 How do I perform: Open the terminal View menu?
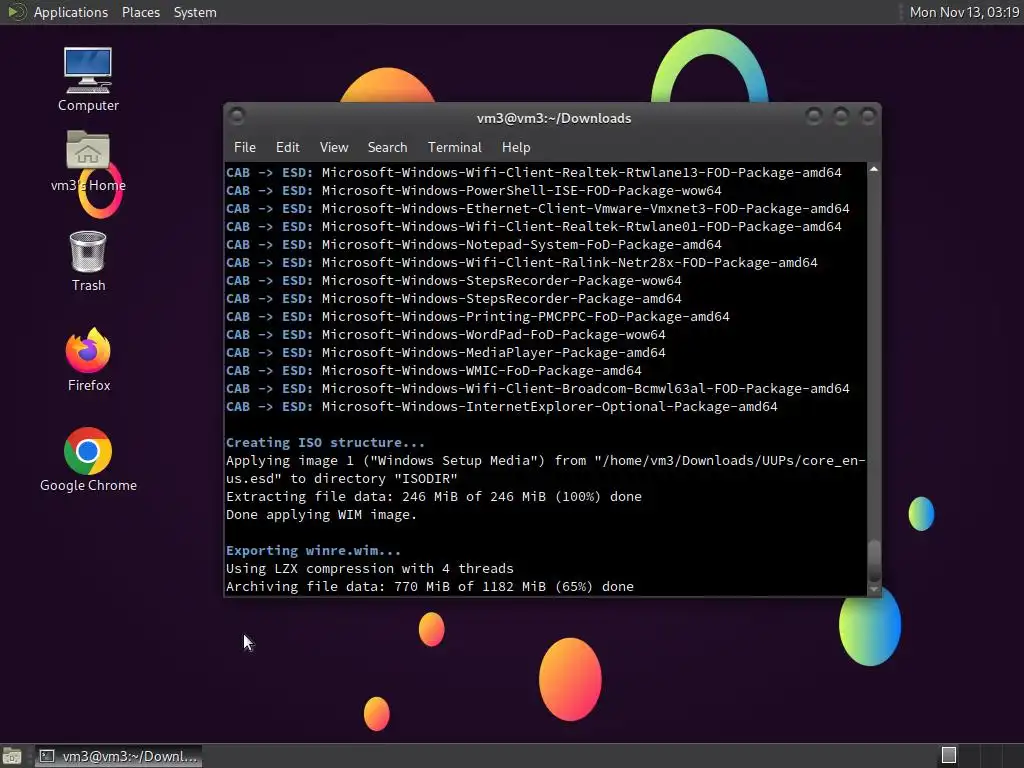[x=334, y=148]
